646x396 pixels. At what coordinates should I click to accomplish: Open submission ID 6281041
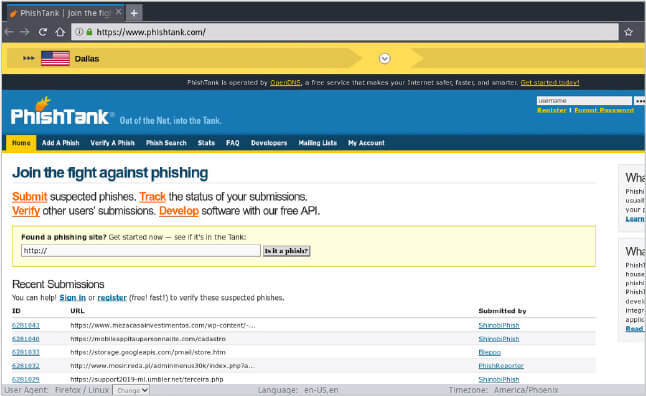pos(26,326)
